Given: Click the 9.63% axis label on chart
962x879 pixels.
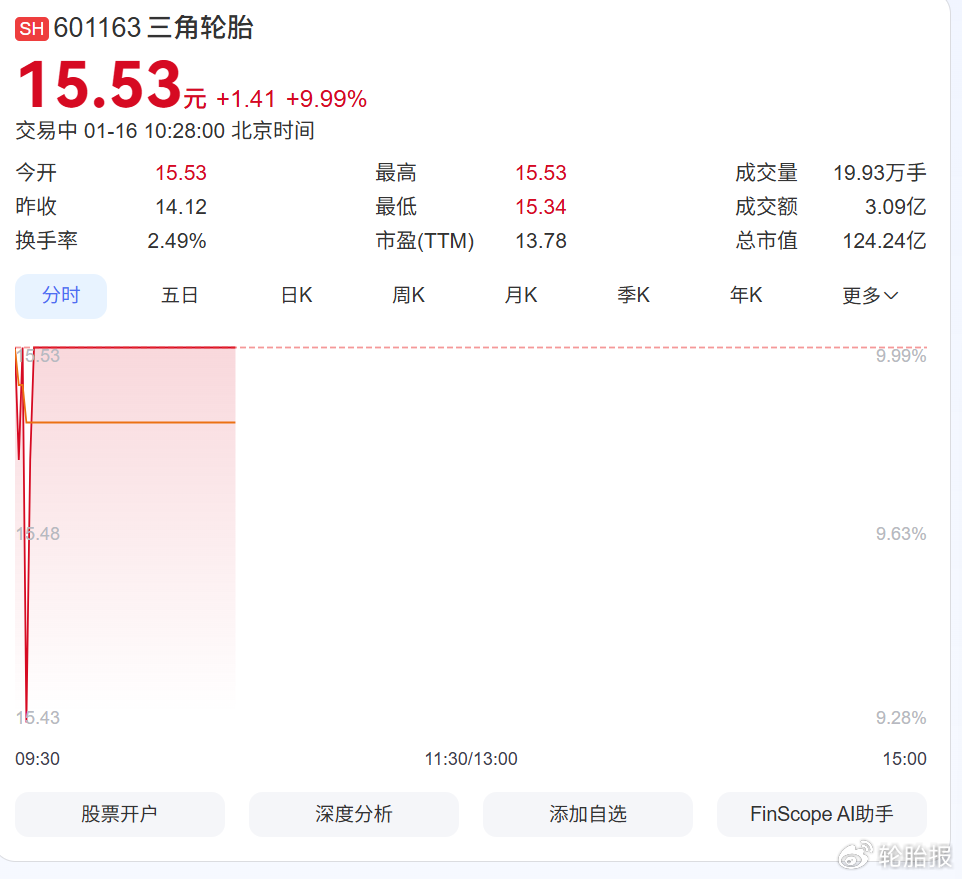Looking at the screenshot, I should click(x=901, y=534).
